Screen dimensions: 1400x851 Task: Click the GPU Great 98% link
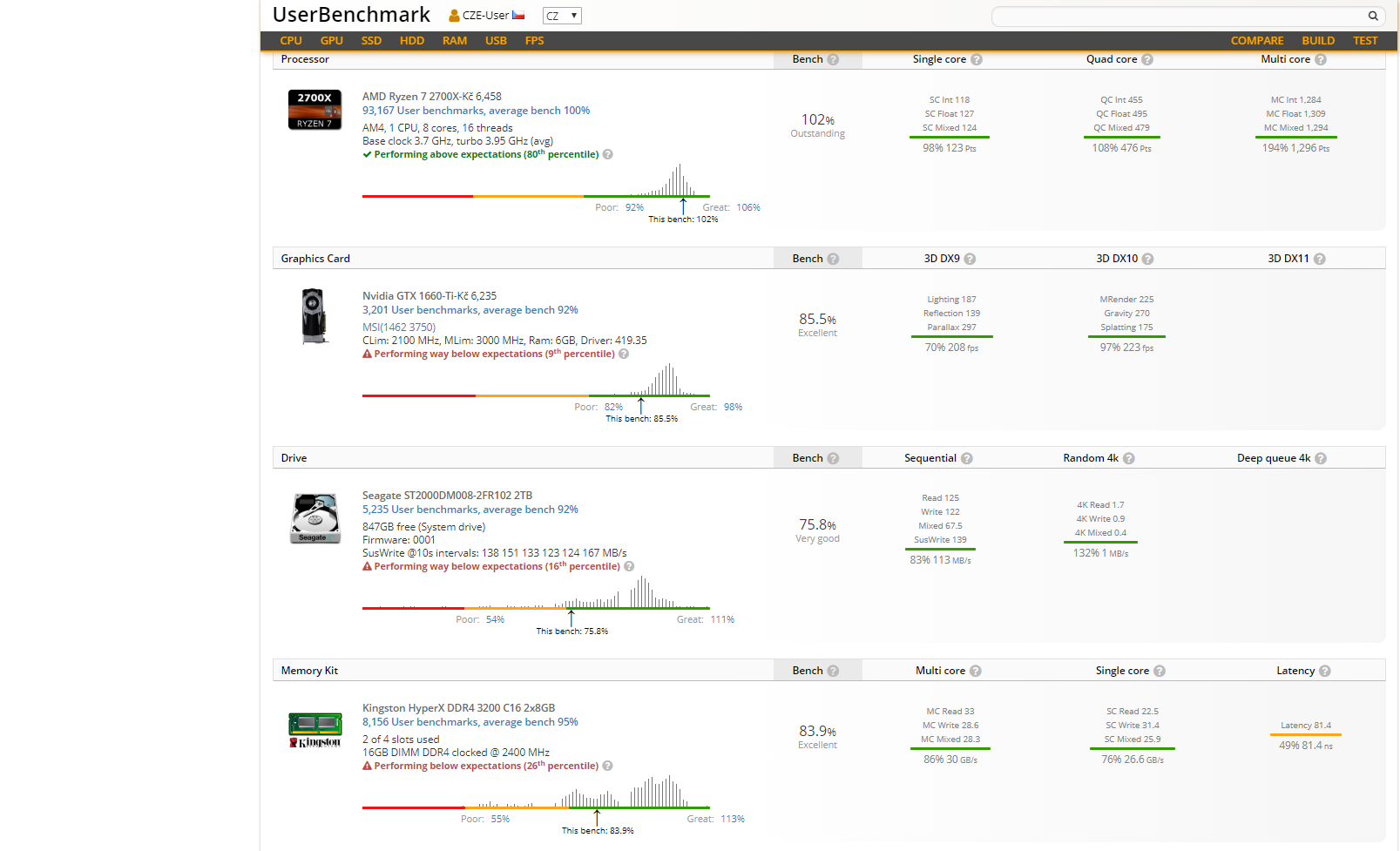coord(733,408)
